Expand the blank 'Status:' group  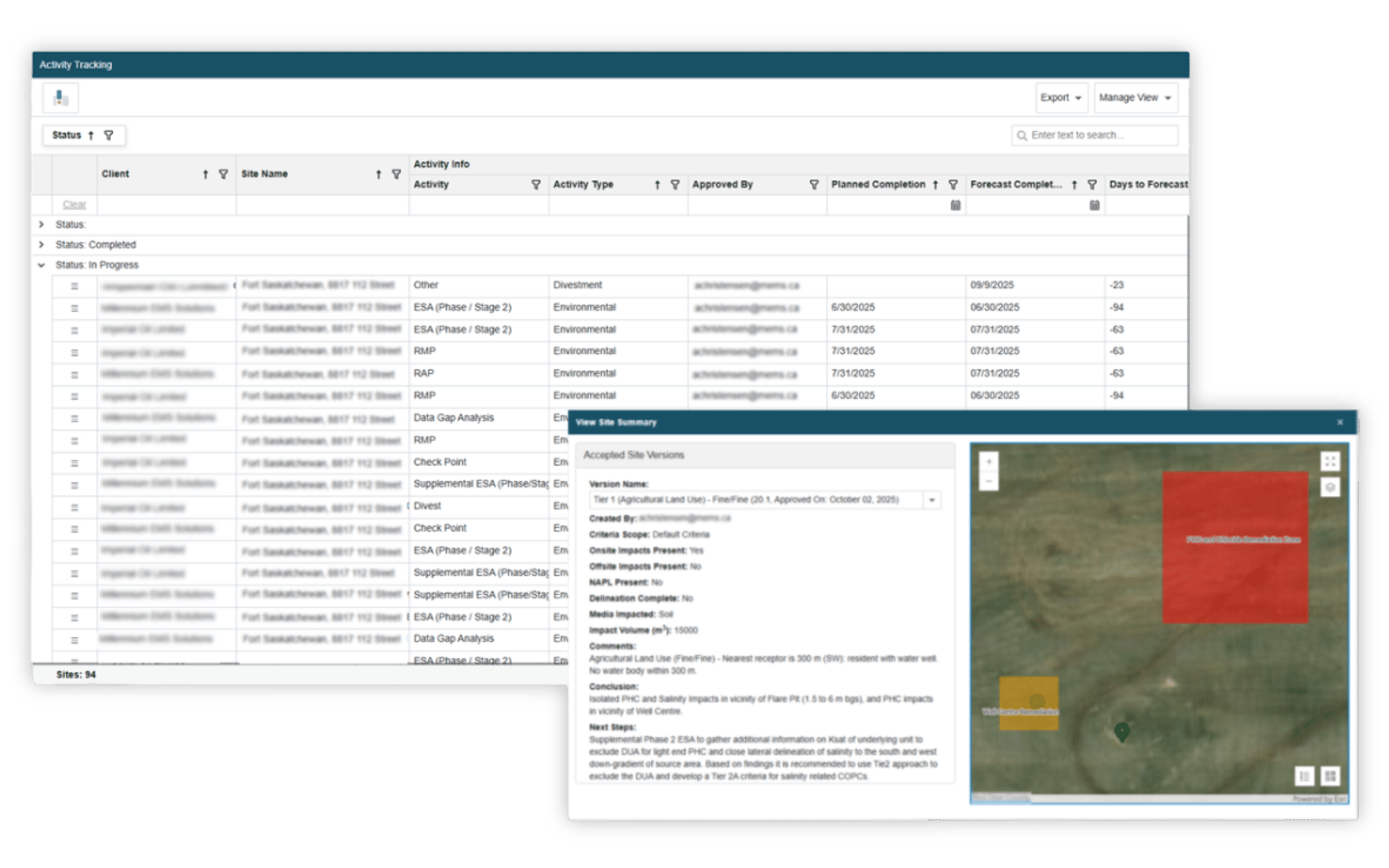42,224
